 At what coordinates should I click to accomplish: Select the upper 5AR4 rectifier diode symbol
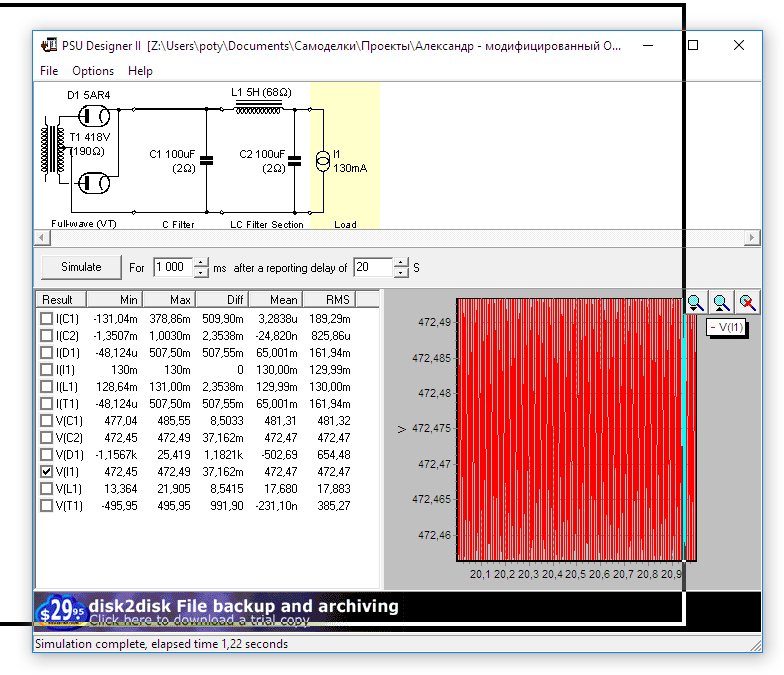[x=92, y=114]
